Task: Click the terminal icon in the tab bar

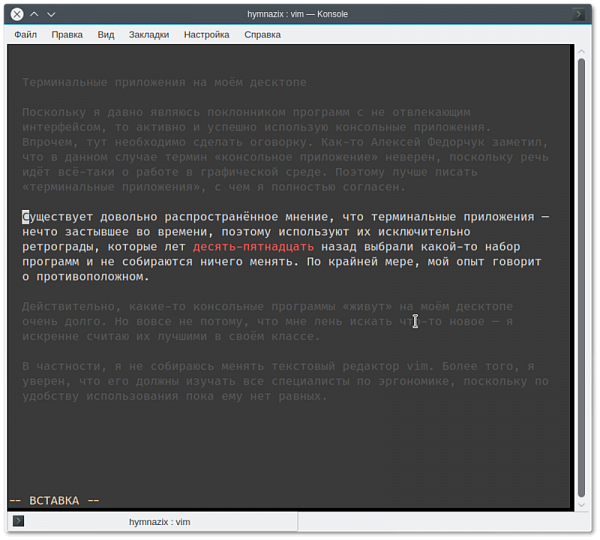Action: coord(18,521)
